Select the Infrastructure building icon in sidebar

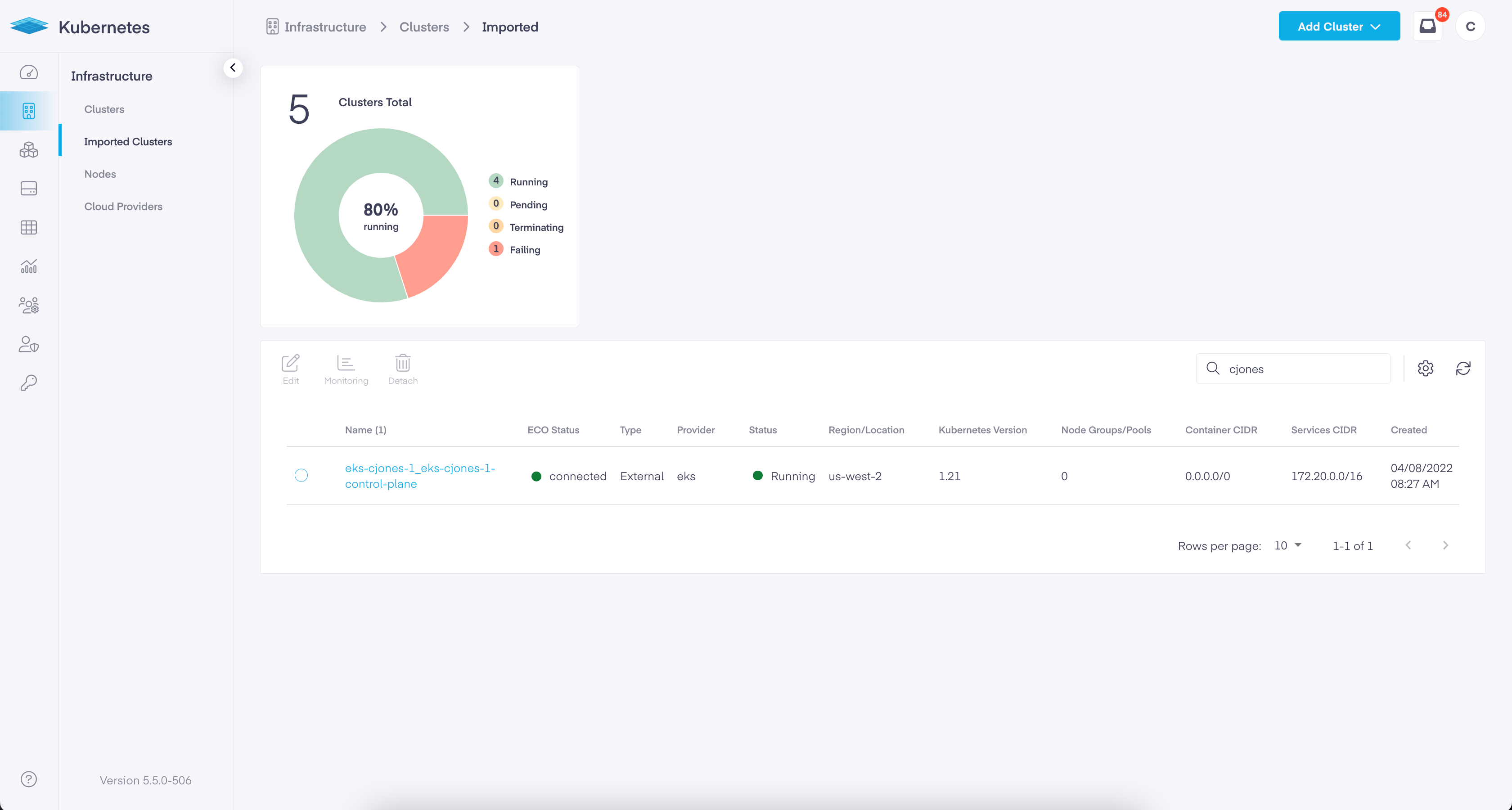click(29, 111)
